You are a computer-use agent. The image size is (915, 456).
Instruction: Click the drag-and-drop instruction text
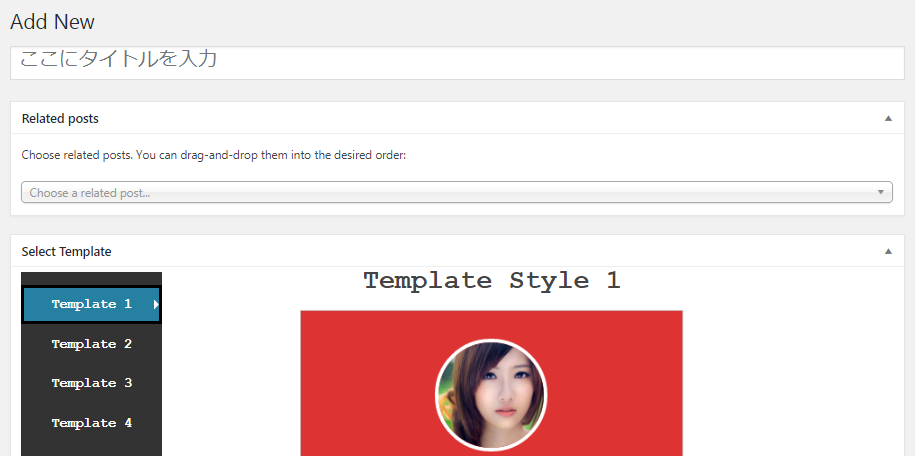tap(214, 156)
